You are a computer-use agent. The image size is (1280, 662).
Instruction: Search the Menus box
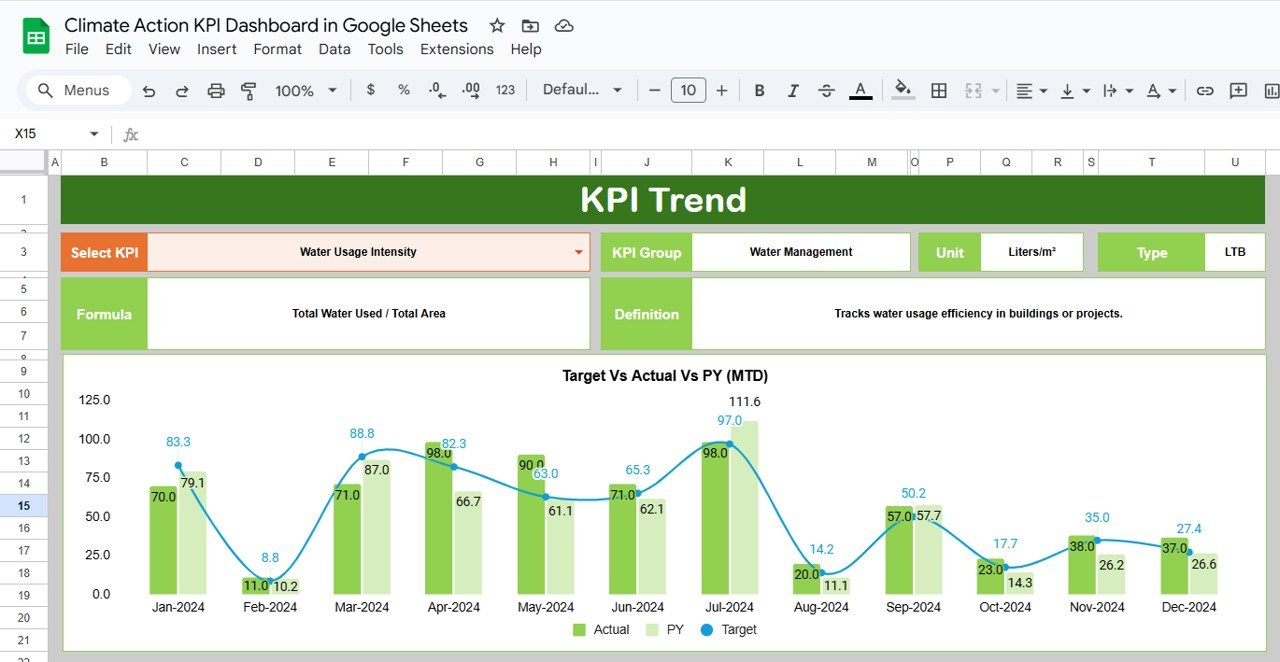(79, 90)
